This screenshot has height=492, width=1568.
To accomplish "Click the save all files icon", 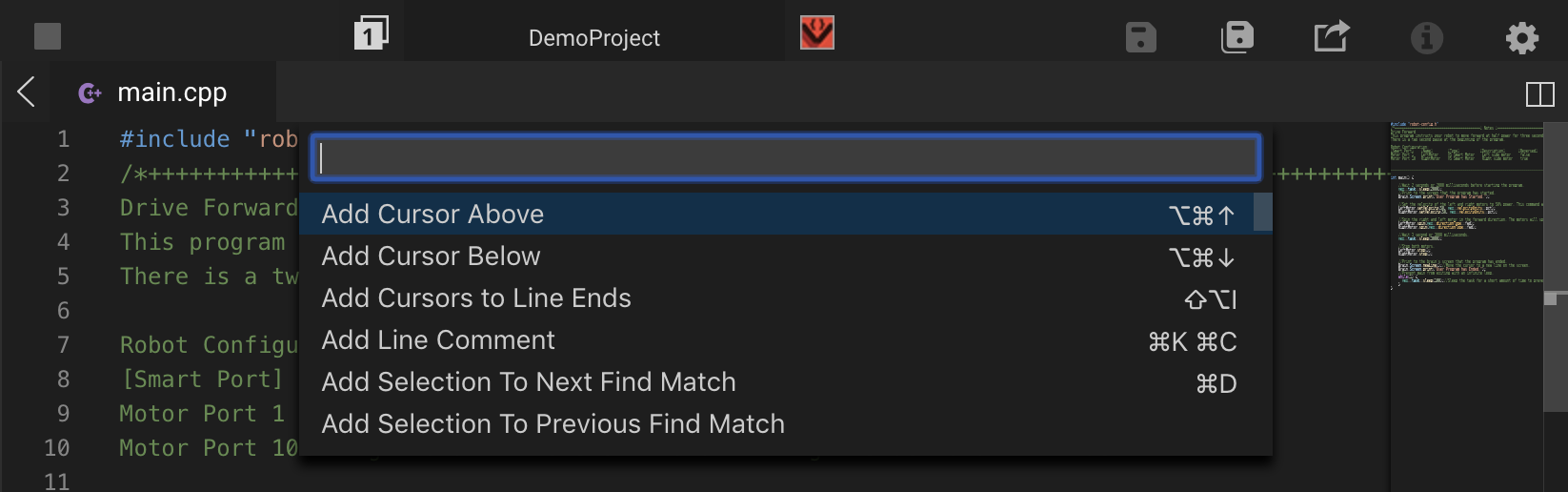I will 1236,37.
